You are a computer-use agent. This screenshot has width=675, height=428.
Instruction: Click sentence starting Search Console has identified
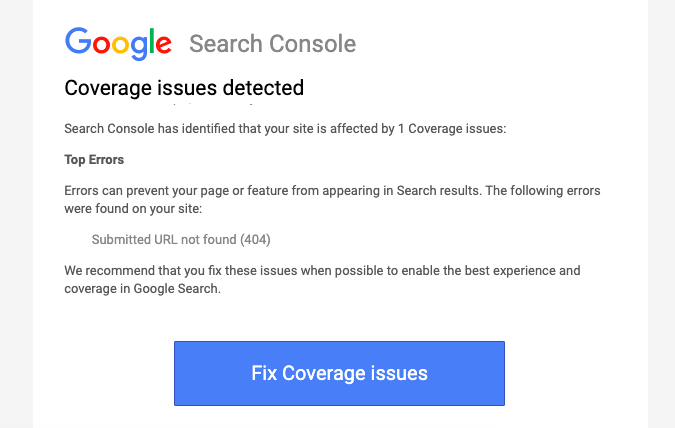click(x=285, y=129)
